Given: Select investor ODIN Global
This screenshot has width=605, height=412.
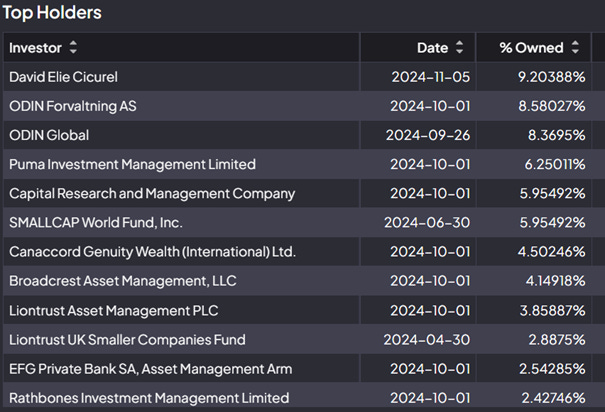Looking at the screenshot, I should pos(49,135).
